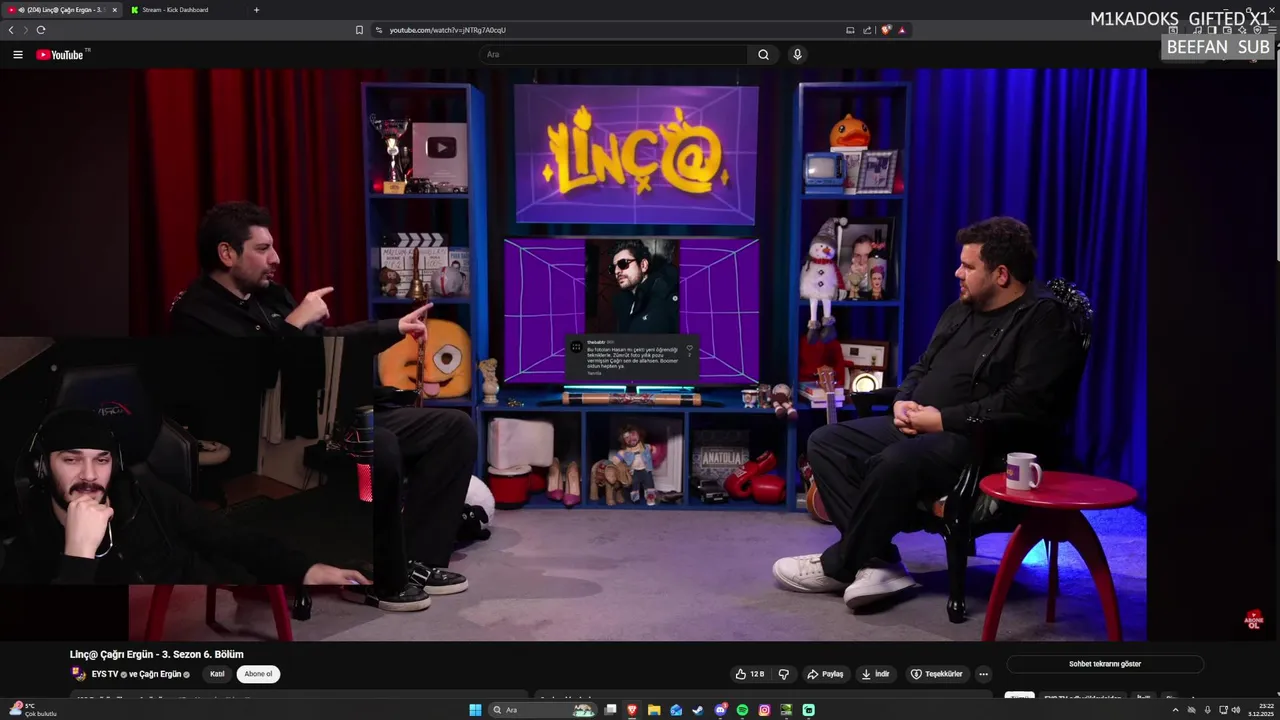Open Steam from taskbar
Screen dimensions: 1280x720
[698, 710]
